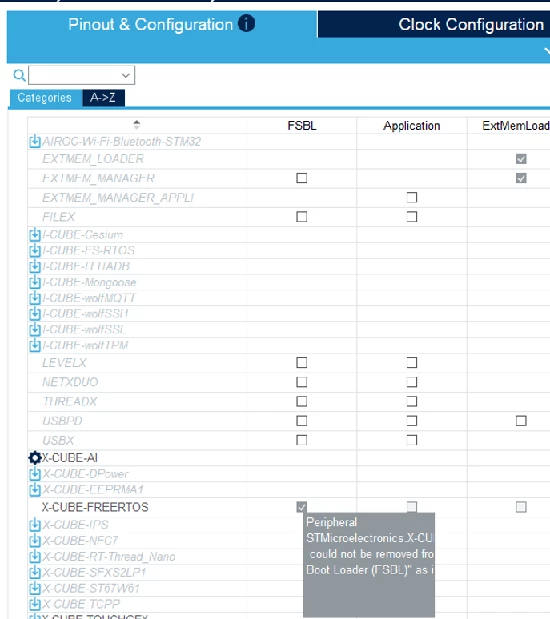This screenshot has width=550, height=619.
Task: Click download icon for X-CUBE-RT-Thread_Nano
Action: 35,556
